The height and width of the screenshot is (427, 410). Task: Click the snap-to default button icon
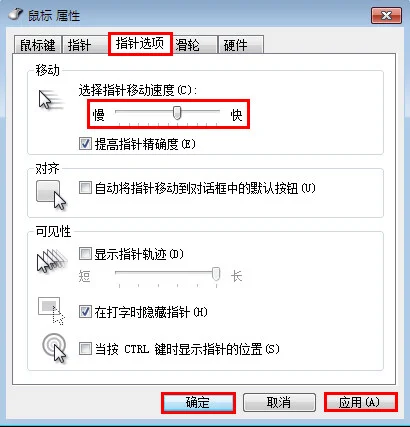point(51,195)
